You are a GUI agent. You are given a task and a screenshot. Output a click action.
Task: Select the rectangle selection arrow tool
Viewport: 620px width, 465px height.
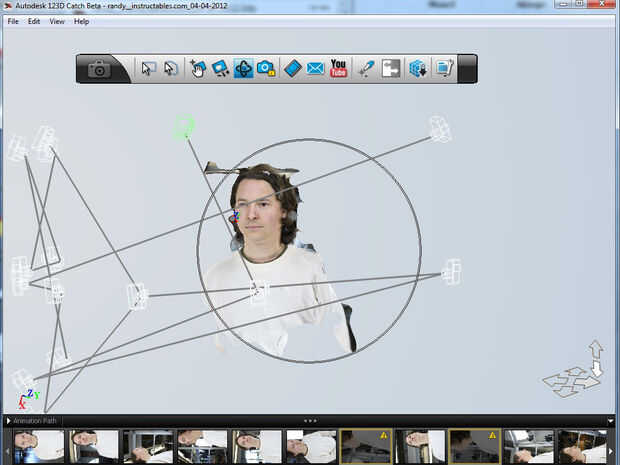pos(148,68)
